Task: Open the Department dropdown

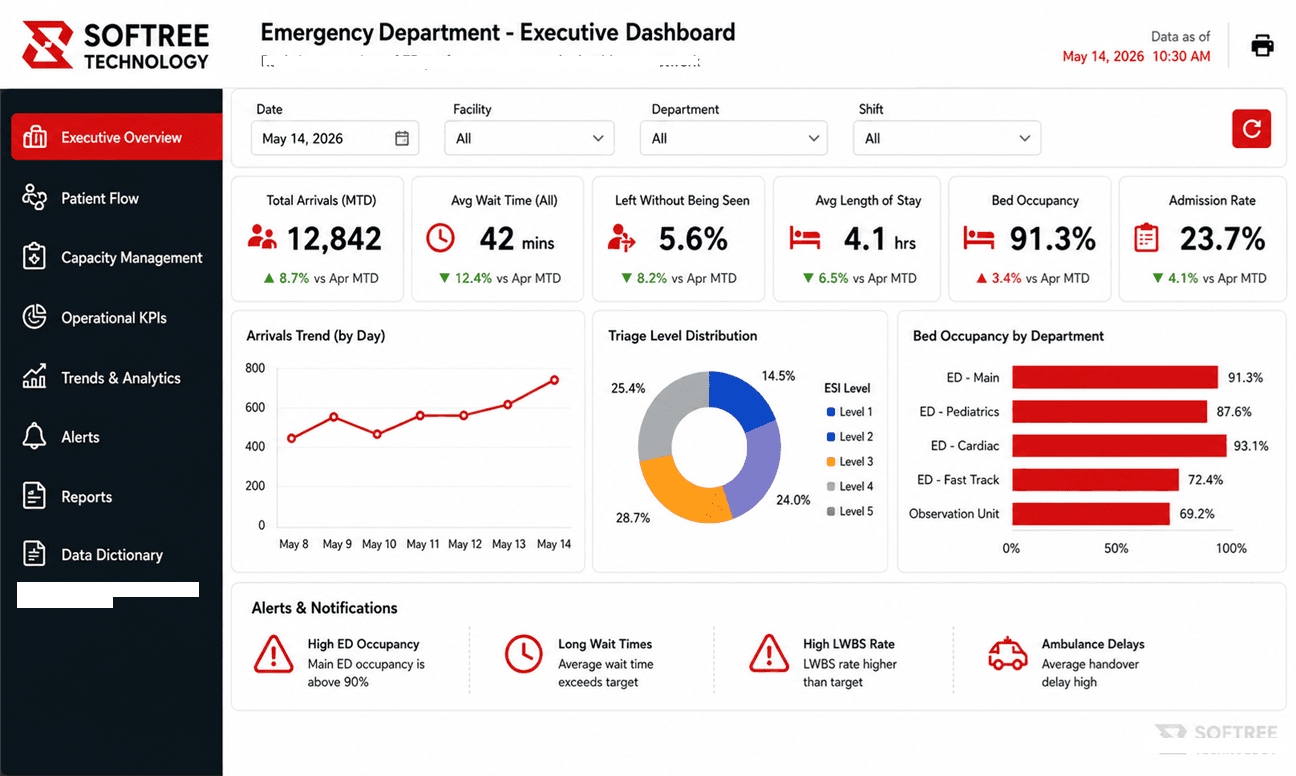Action: coord(733,138)
